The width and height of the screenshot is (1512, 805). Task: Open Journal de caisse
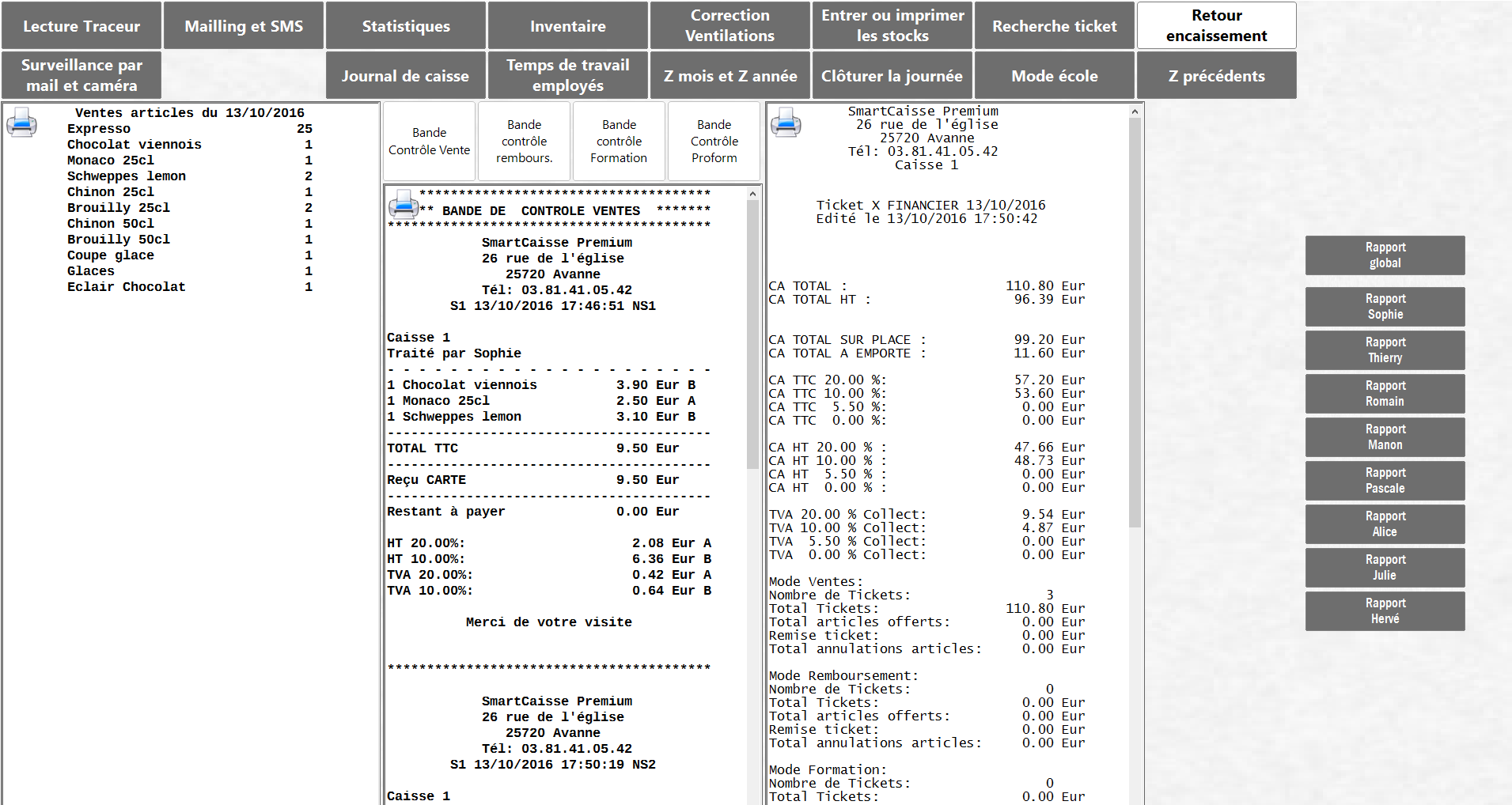405,76
